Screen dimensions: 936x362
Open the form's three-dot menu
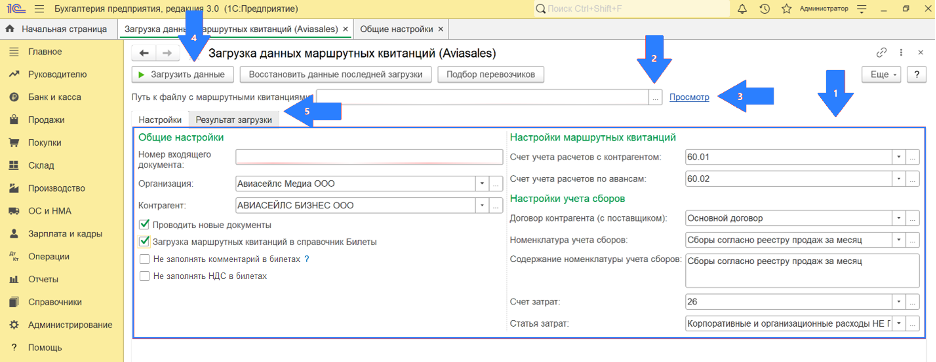pos(901,53)
